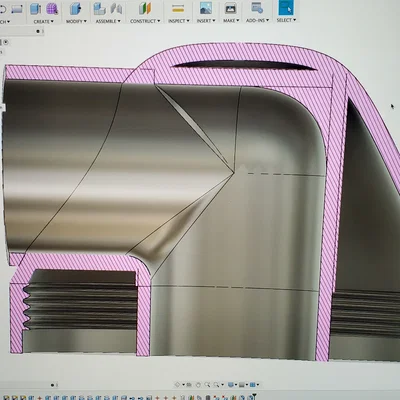400x400 pixels.
Task: Click the INSERT label in toolbar
Action: 206,21
